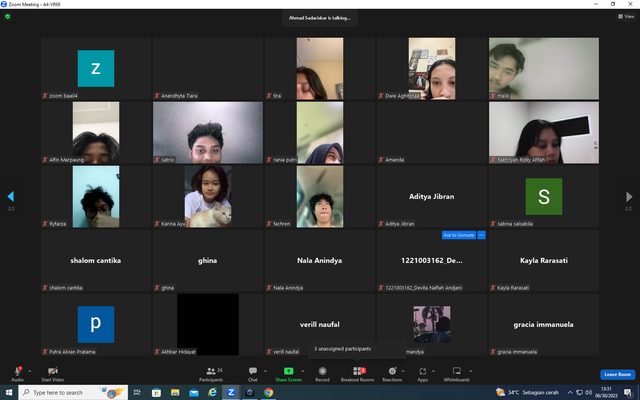Click the green encryption shield icon

[x=7, y=17]
